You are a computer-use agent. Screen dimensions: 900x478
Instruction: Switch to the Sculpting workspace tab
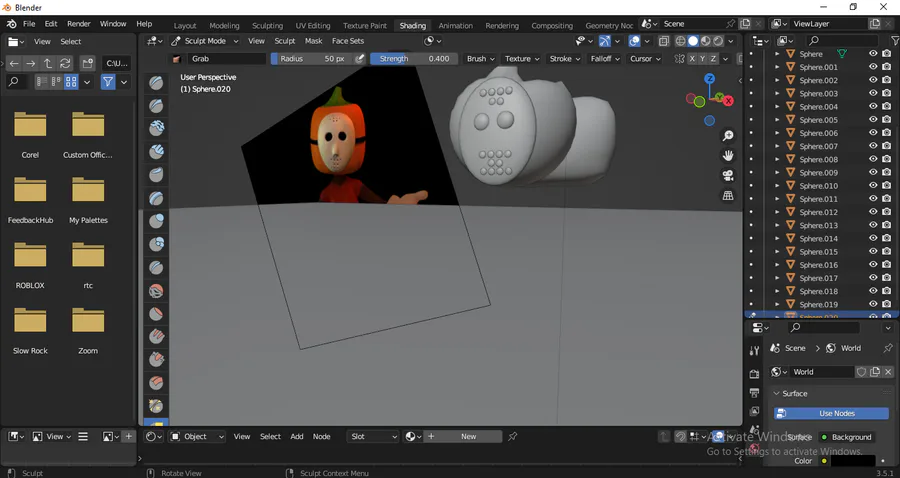coord(267,25)
